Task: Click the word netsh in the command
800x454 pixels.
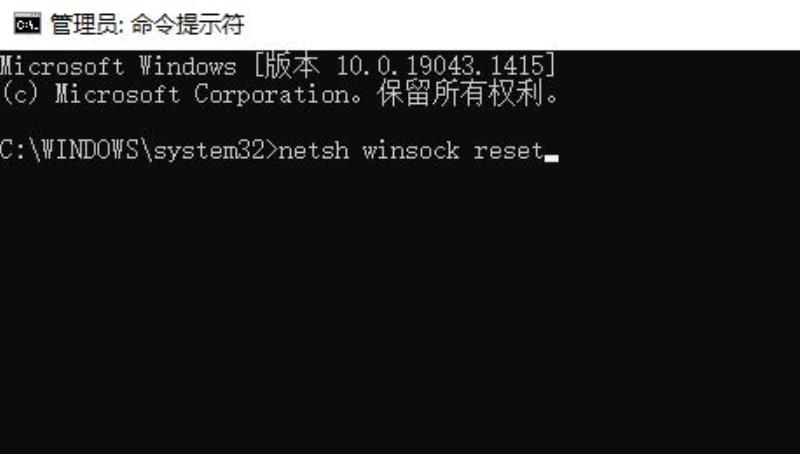Action: pyautogui.click(x=314, y=151)
